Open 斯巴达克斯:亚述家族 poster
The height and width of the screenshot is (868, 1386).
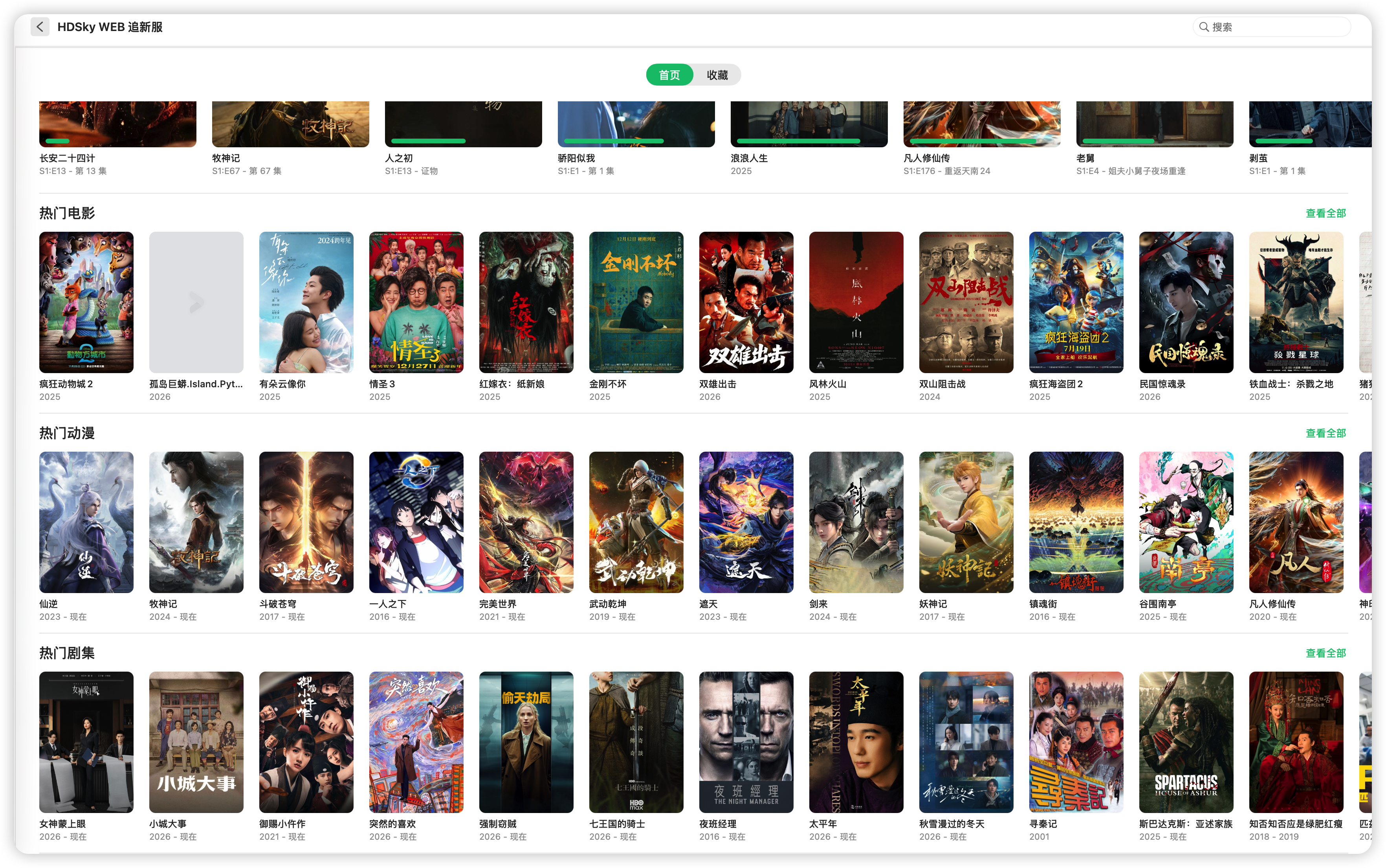click(x=1186, y=742)
